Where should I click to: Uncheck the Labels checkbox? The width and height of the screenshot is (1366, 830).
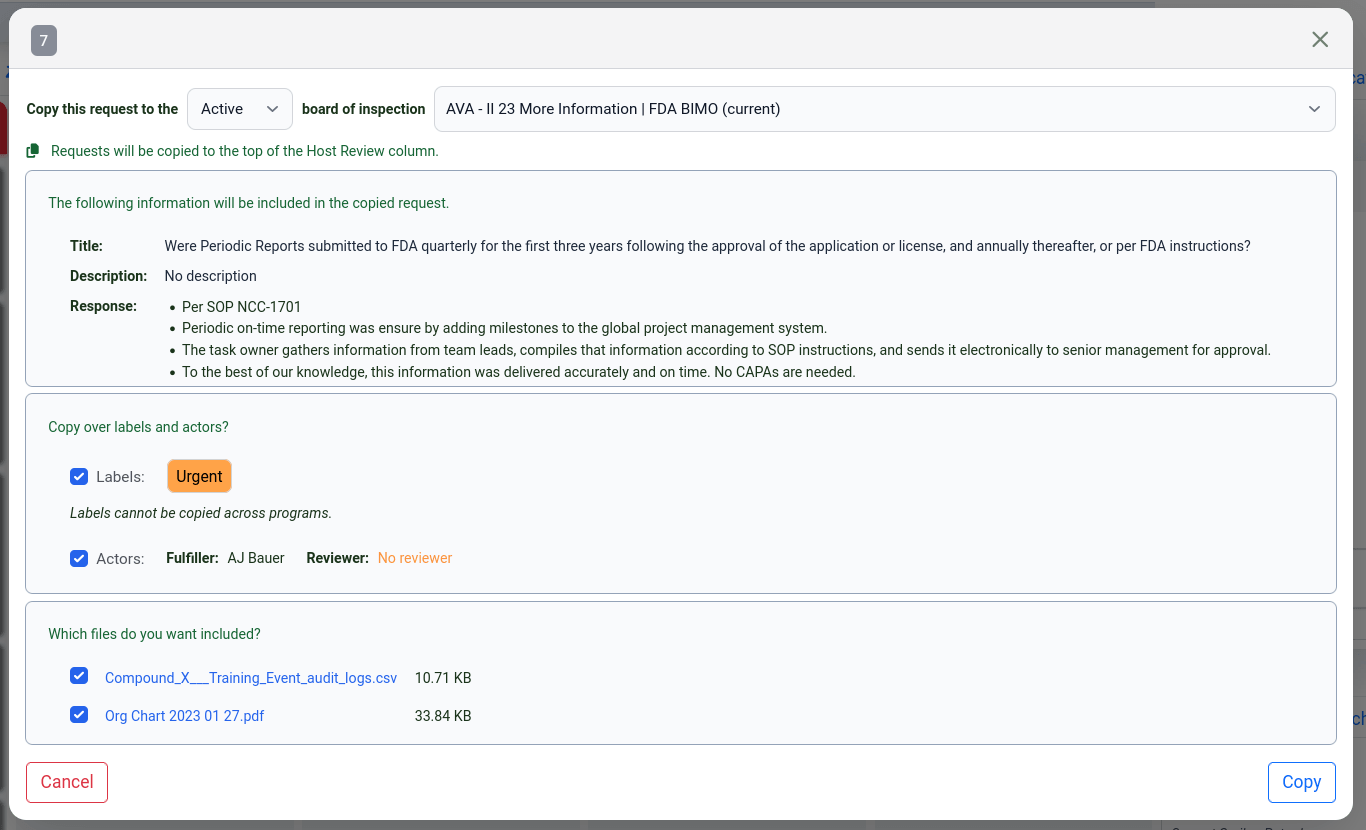point(79,477)
